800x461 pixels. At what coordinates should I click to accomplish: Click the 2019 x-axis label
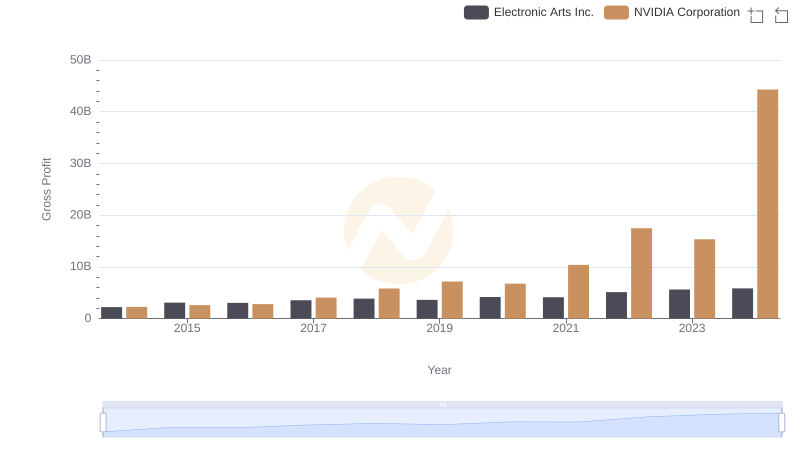(439, 328)
